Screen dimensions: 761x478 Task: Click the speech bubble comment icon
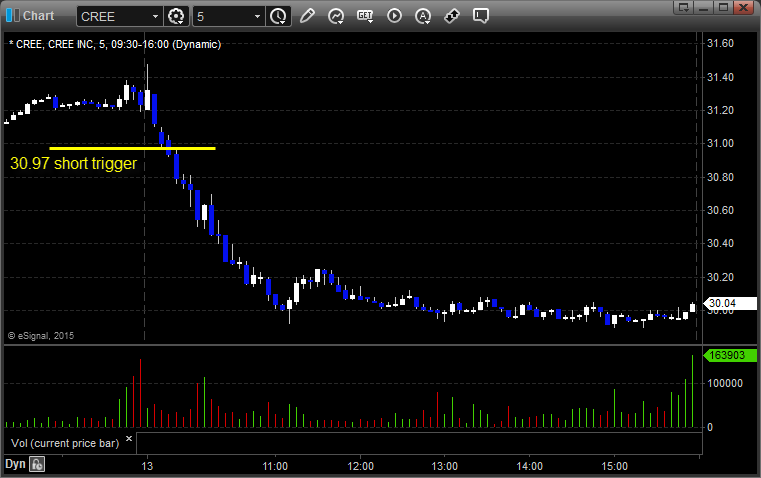481,16
